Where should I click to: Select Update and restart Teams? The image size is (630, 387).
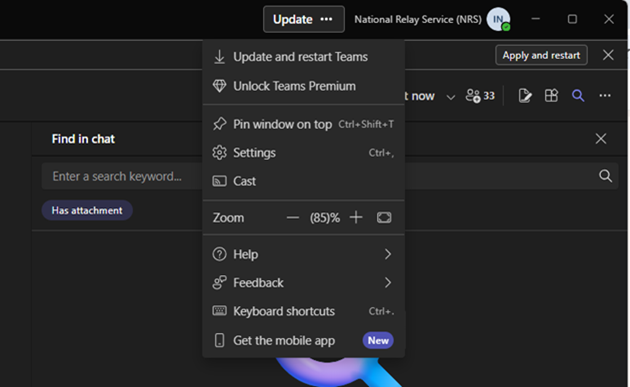click(x=304, y=57)
